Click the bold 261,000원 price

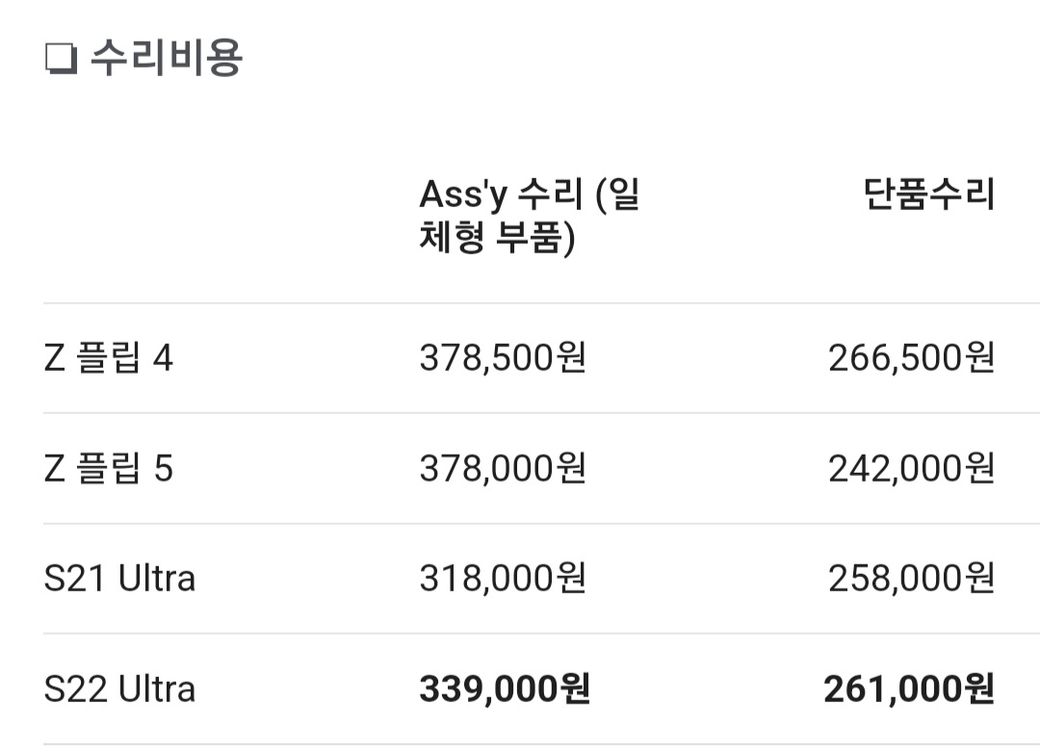[909, 689]
